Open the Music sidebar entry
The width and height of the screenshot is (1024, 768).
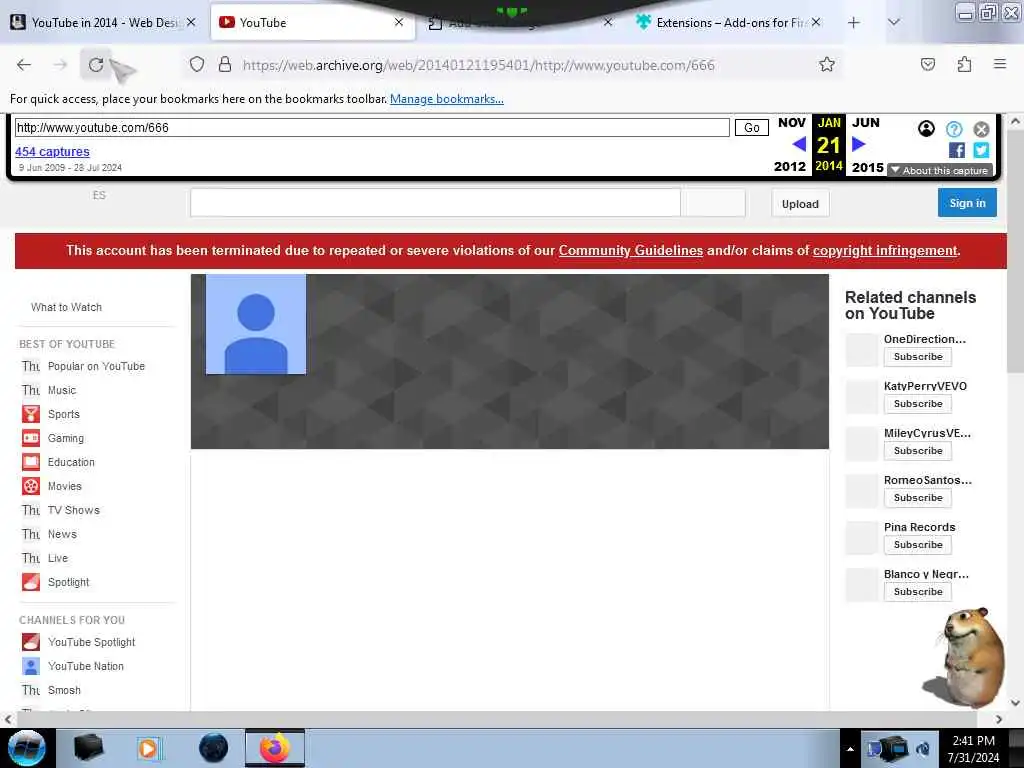point(61,391)
